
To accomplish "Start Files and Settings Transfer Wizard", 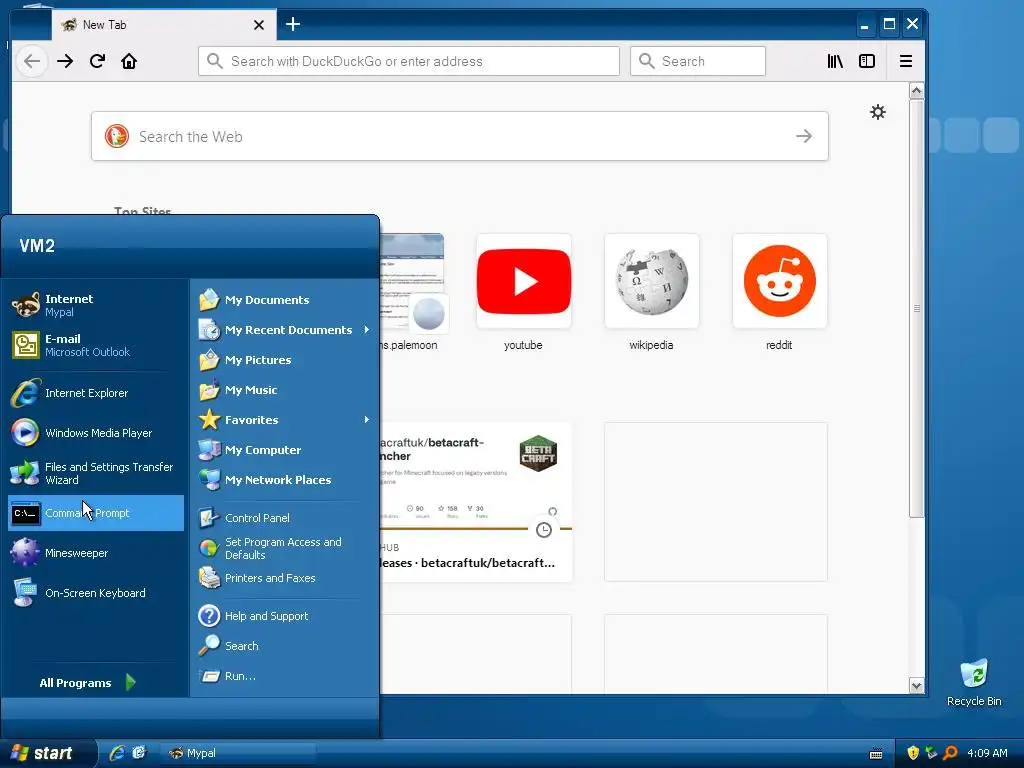I will 95,473.
